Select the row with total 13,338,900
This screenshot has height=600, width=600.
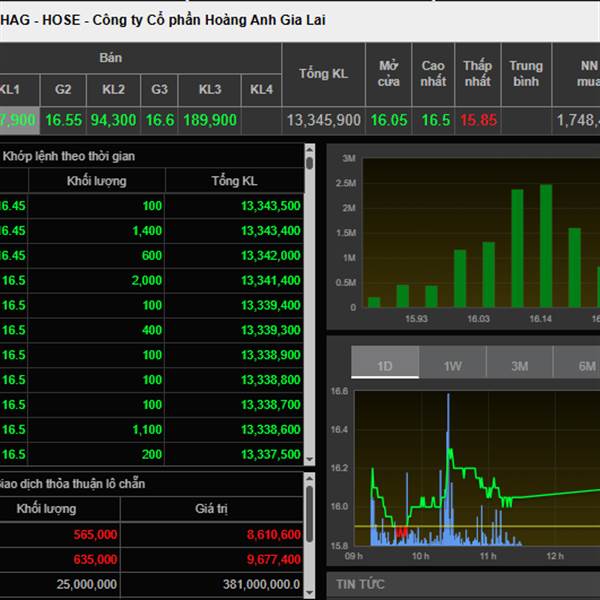tap(152, 355)
